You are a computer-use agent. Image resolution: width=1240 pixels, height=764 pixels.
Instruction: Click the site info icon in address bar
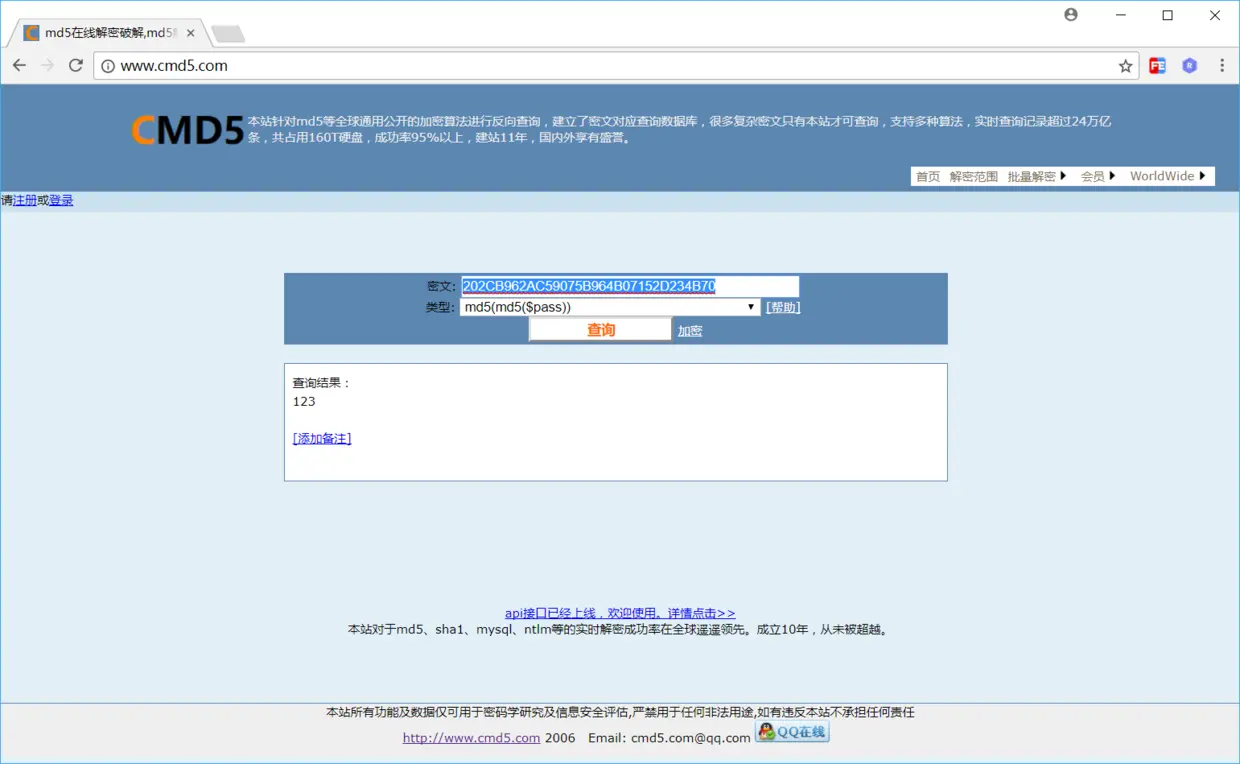[x=108, y=66]
